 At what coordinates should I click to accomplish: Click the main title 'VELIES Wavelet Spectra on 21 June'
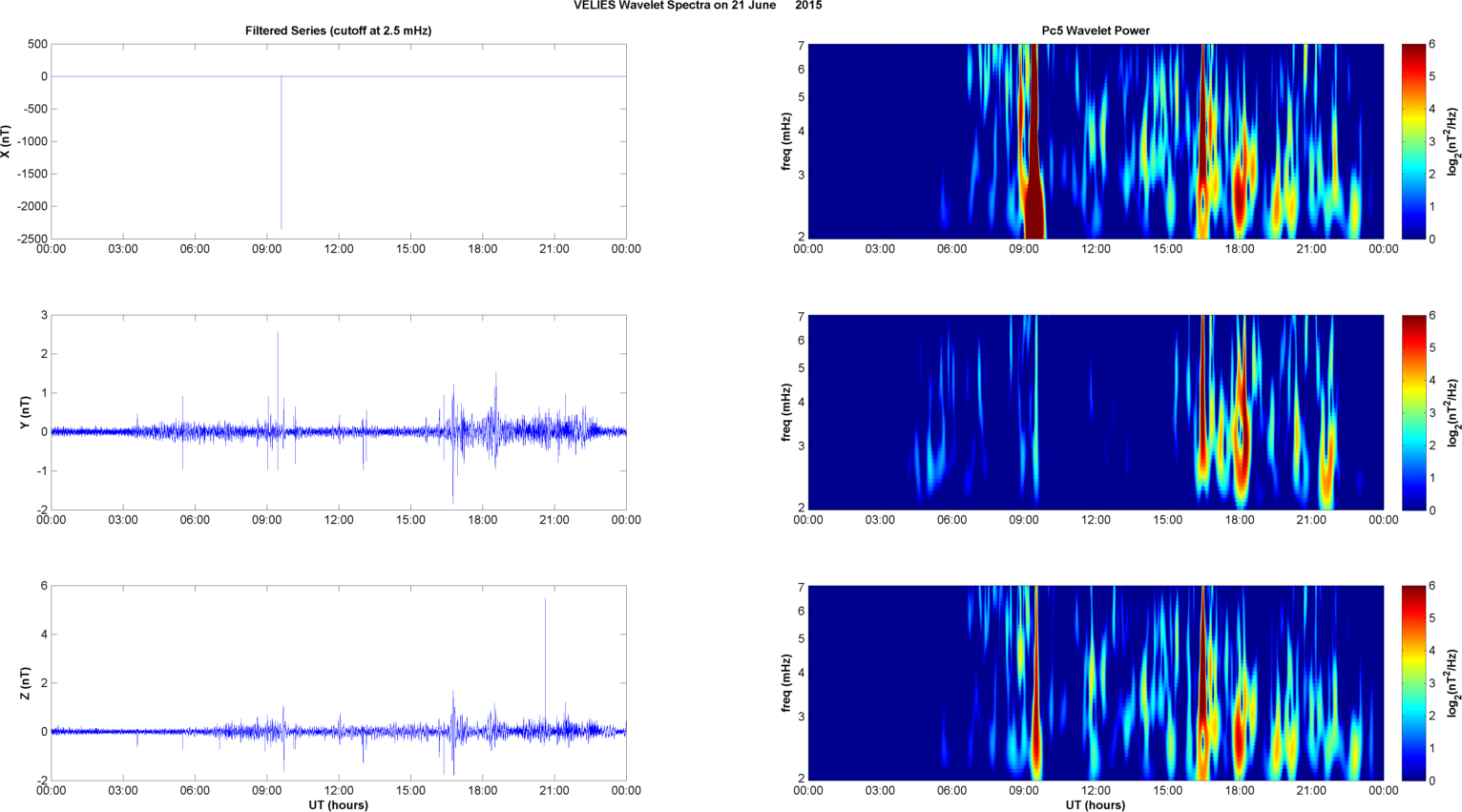(x=675, y=6)
